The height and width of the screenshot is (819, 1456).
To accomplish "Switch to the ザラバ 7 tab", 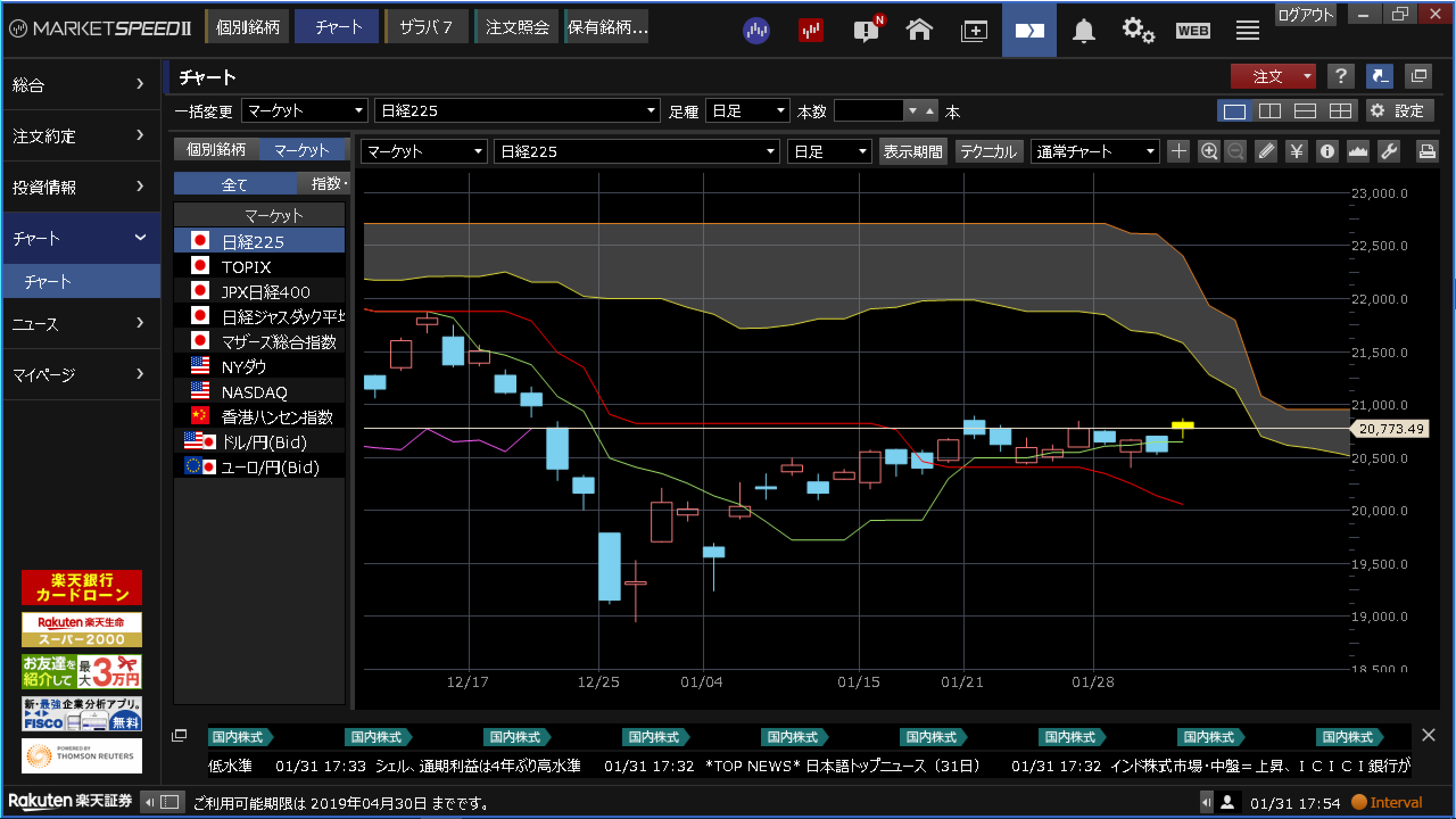I will (427, 27).
